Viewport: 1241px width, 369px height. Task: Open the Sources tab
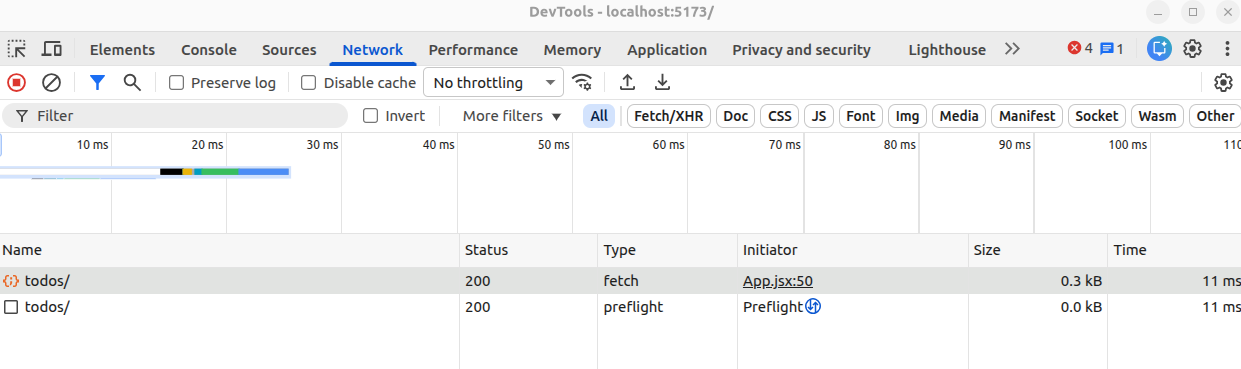(x=289, y=50)
